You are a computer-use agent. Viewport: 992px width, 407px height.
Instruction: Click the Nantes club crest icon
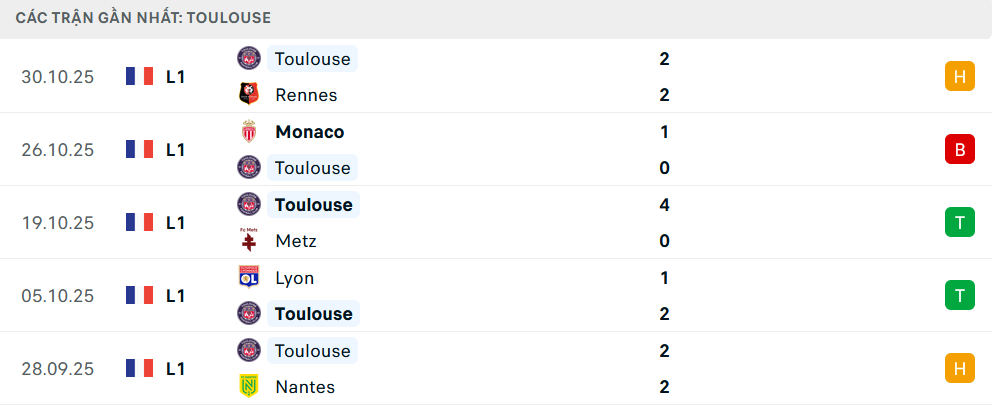click(249, 387)
